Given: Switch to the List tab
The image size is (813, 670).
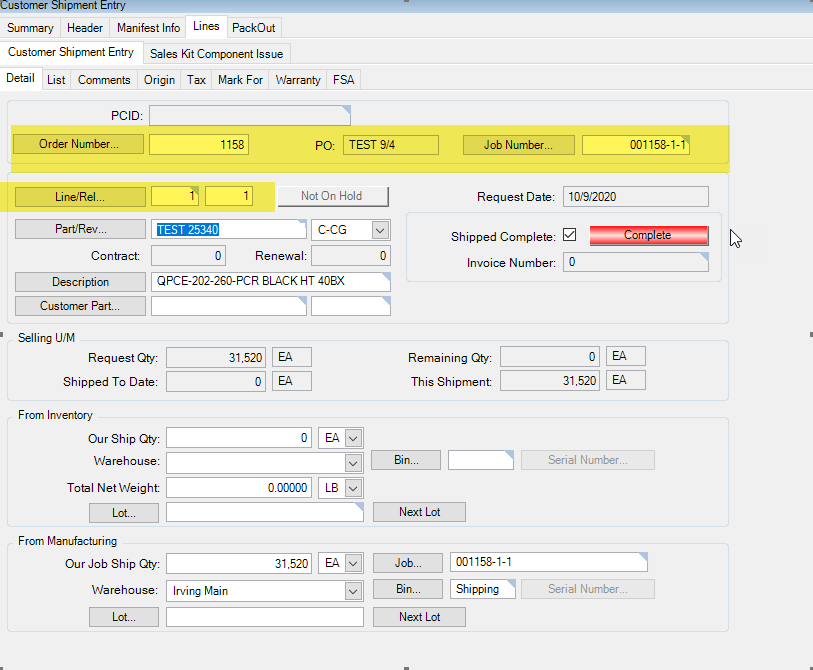Looking at the screenshot, I should [x=56, y=80].
